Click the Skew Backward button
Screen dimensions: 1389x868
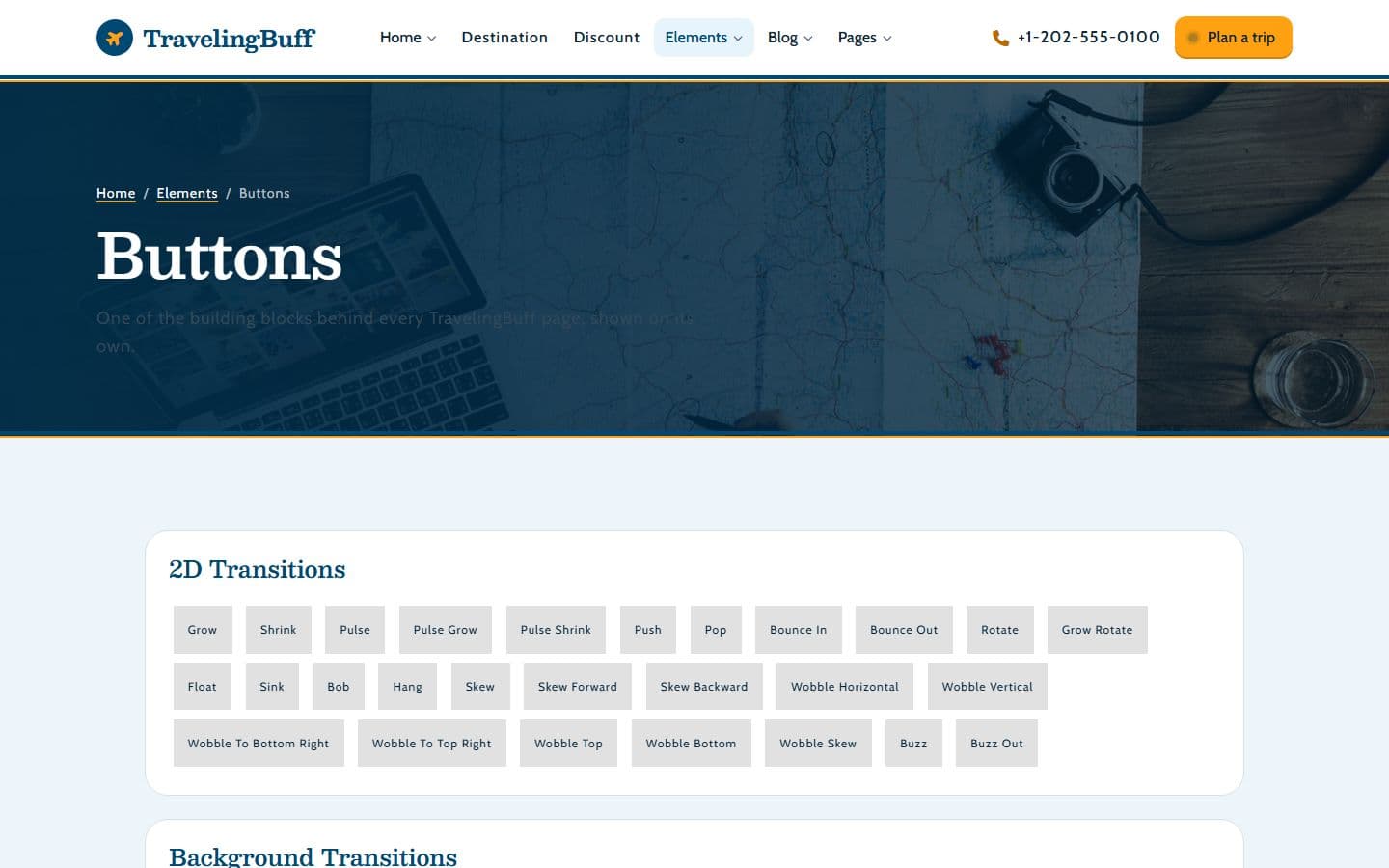click(x=704, y=687)
